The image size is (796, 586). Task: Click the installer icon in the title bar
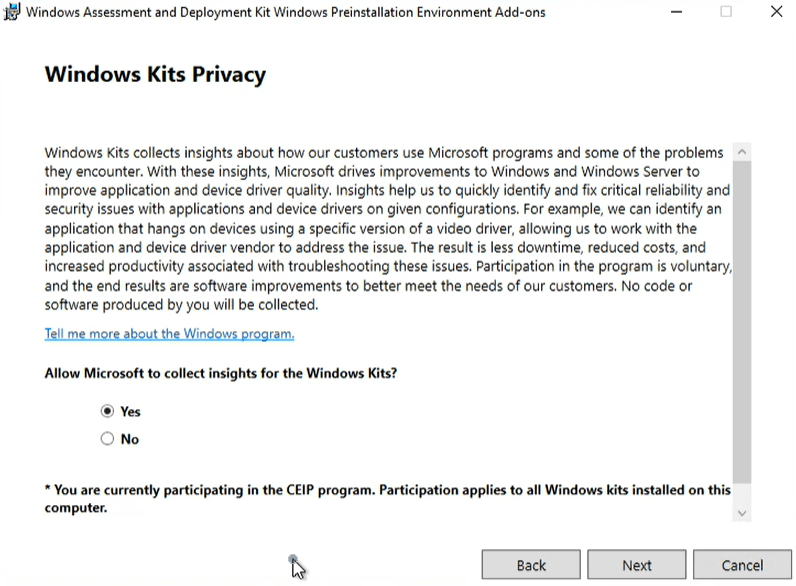pyautogui.click(x=12, y=12)
